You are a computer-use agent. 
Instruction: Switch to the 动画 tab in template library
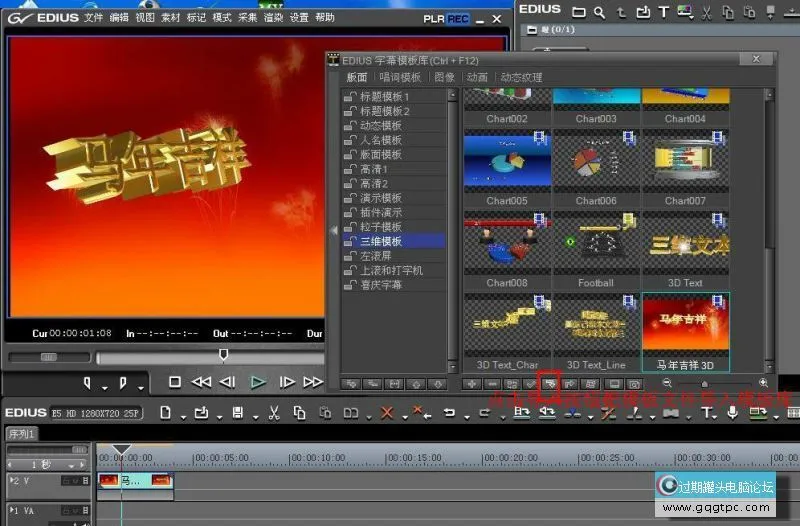[x=477, y=77]
